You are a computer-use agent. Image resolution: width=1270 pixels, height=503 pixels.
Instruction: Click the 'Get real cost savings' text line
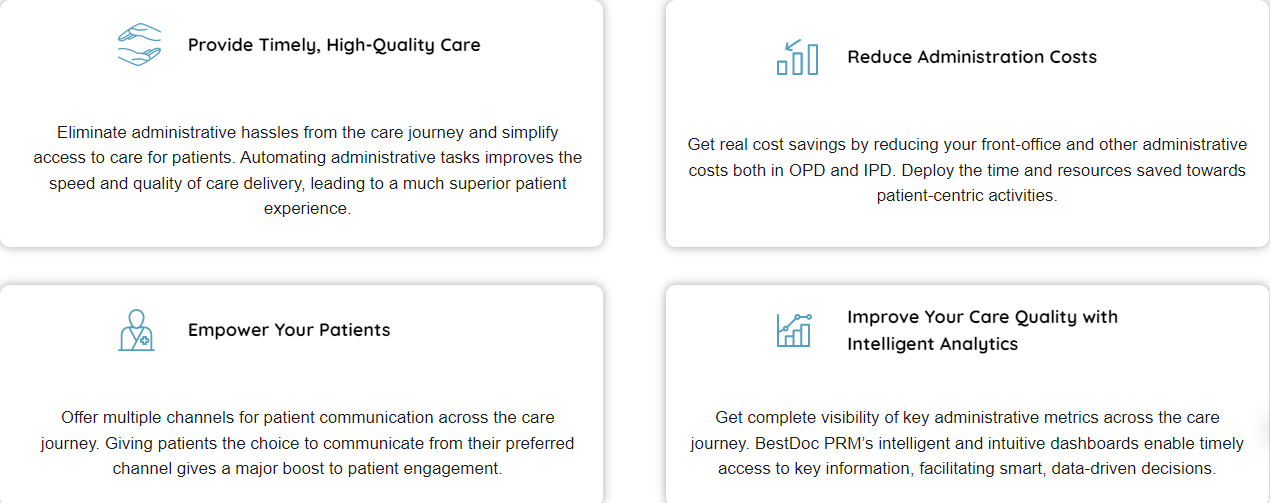point(967,144)
